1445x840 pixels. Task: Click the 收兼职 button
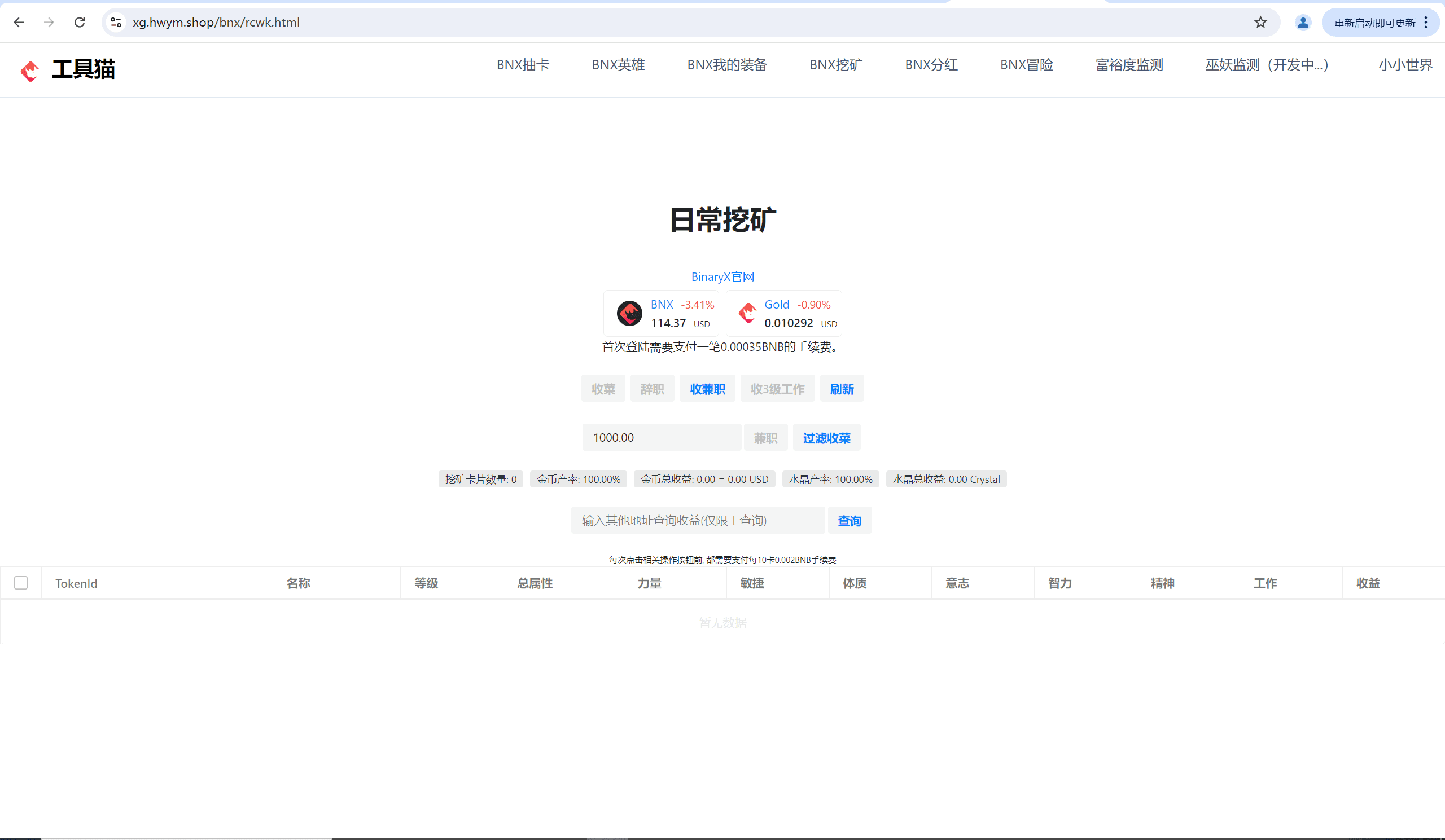707,389
